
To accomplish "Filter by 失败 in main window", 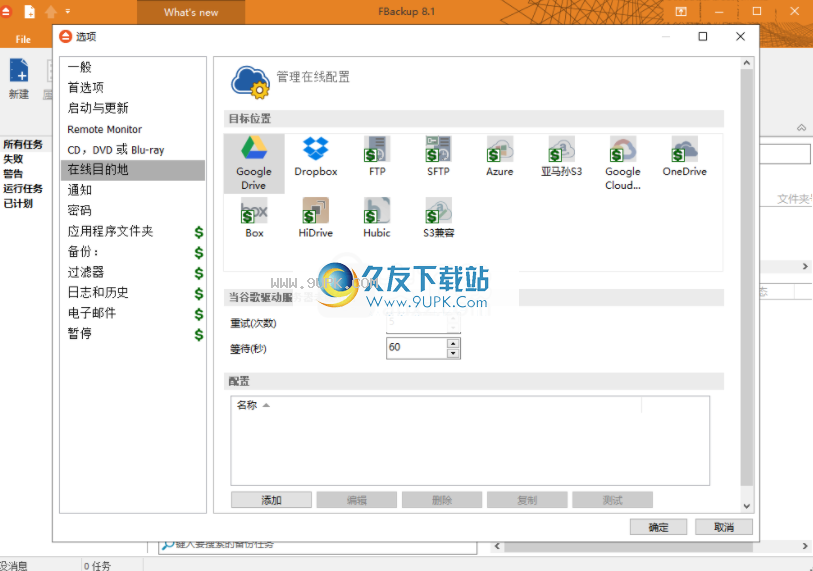I will click(x=13, y=159).
